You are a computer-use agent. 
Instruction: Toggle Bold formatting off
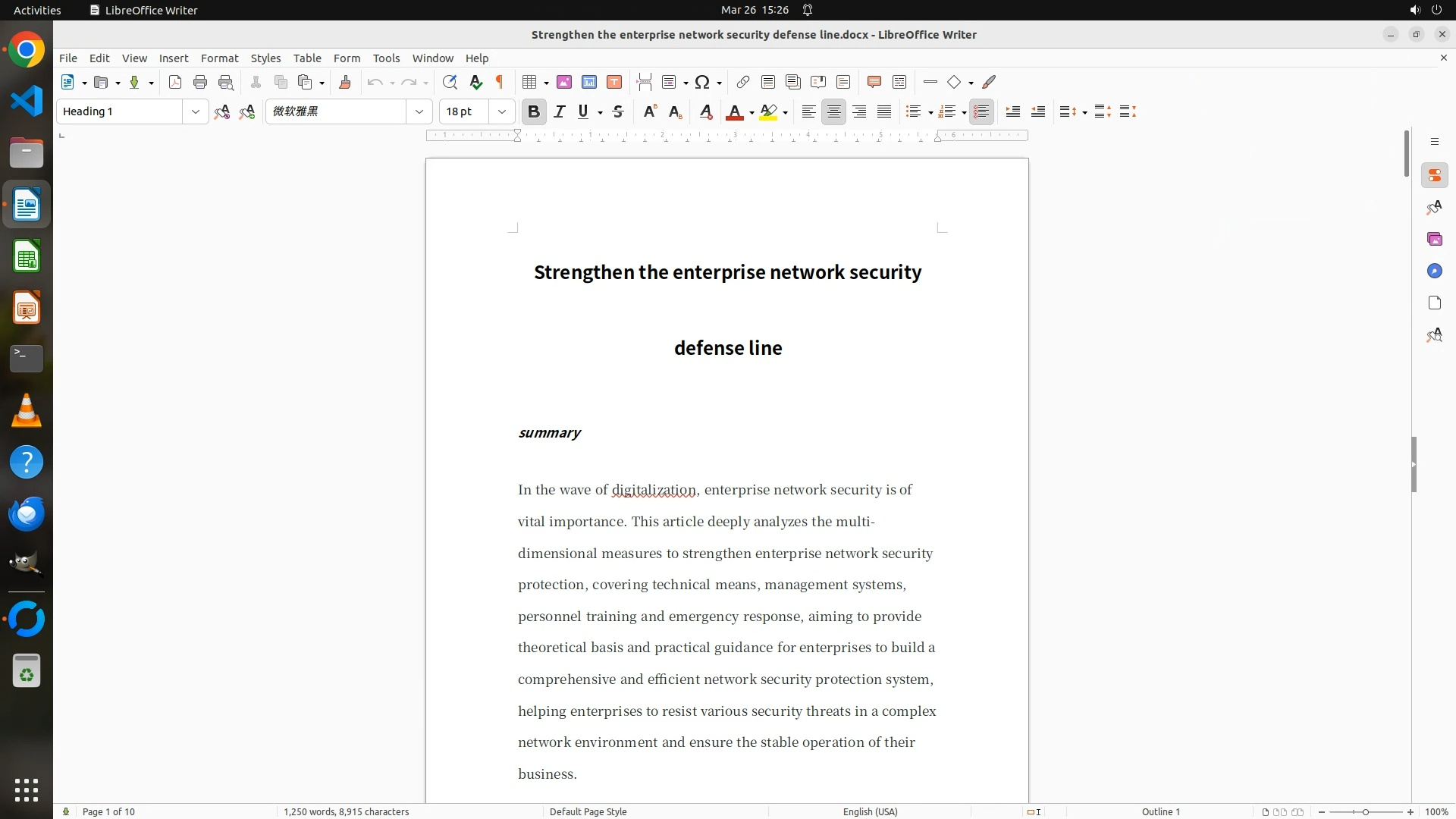534,112
